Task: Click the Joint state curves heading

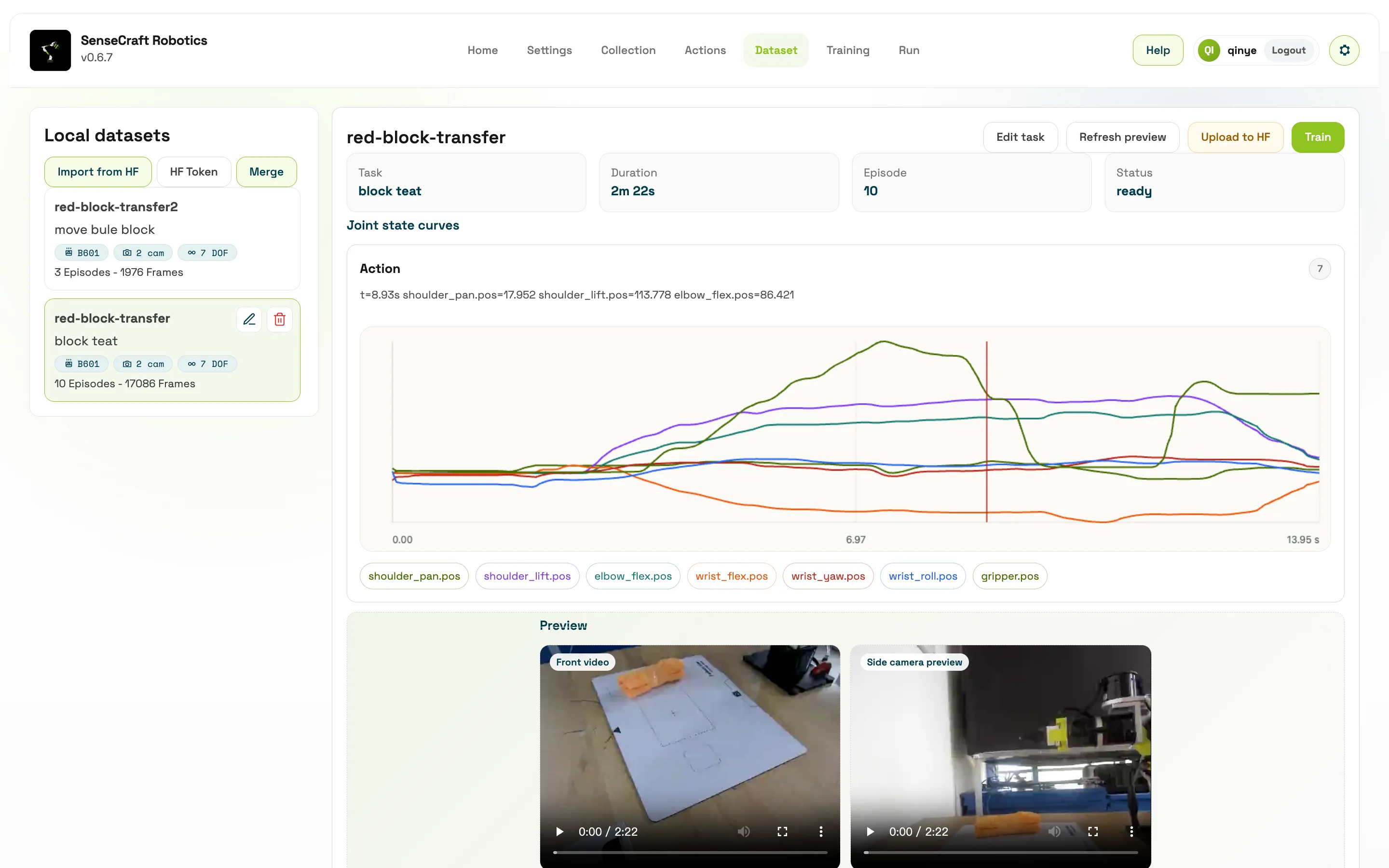Action: pyautogui.click(x=402, y=225)
